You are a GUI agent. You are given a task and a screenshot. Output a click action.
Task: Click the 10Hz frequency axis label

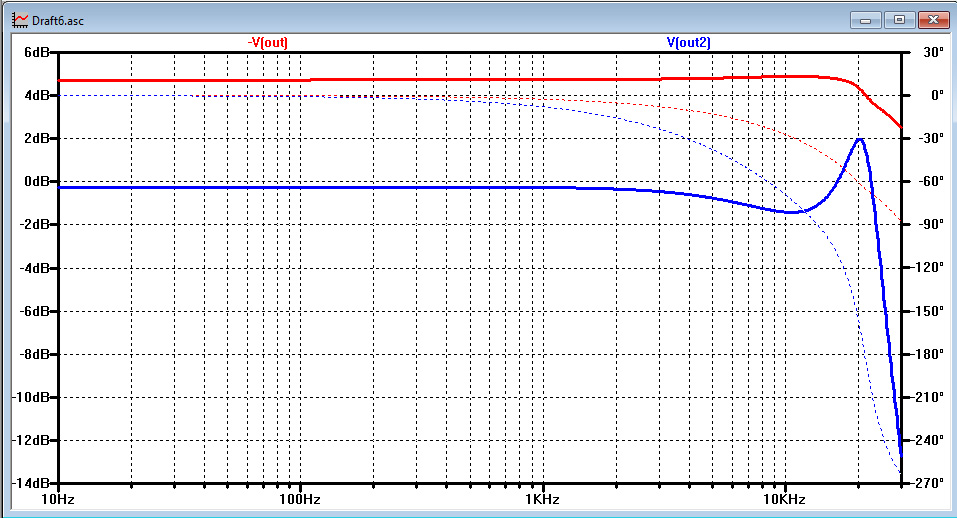(x=58, y=500)
